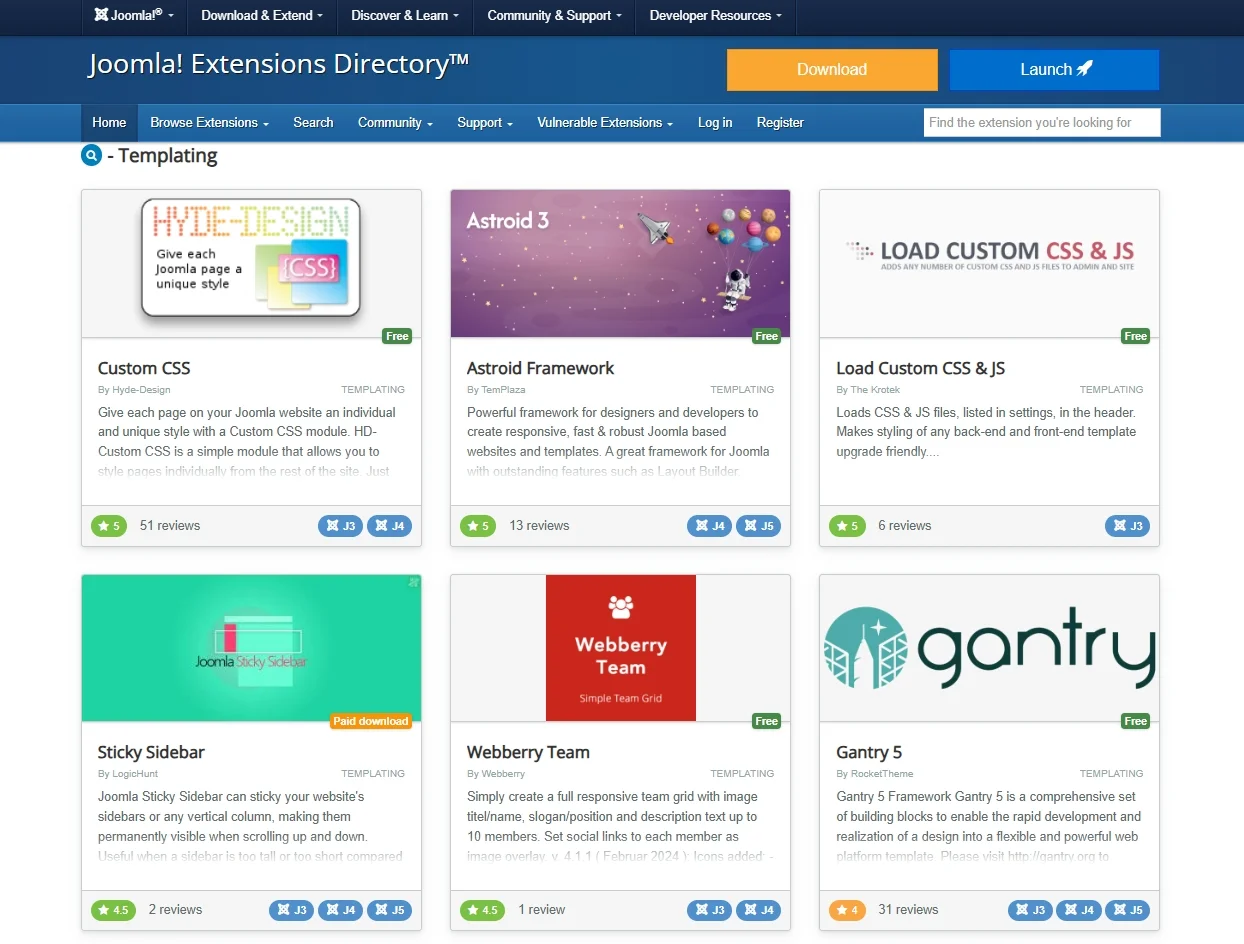This screenshot has height=944, width=1244.
Task: Expand the Developer Resources menu
Action: tap(715, 16)
